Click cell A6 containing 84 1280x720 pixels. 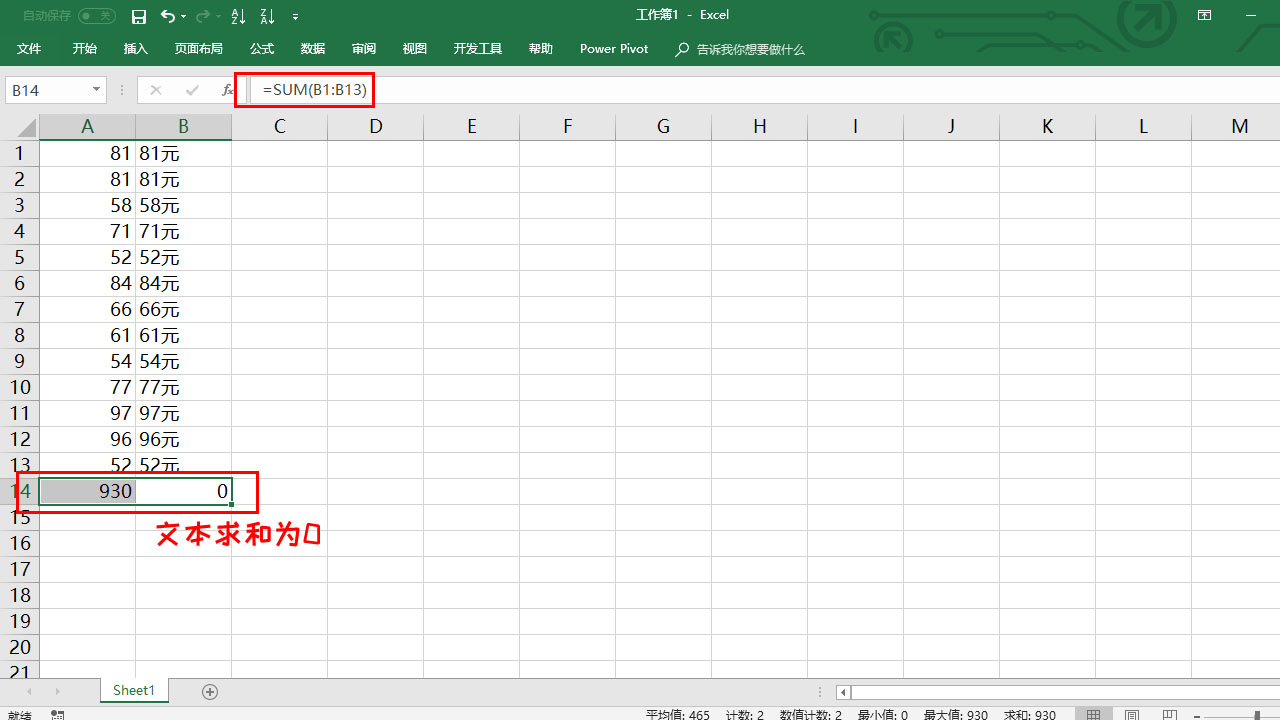[x=87, y=284]
